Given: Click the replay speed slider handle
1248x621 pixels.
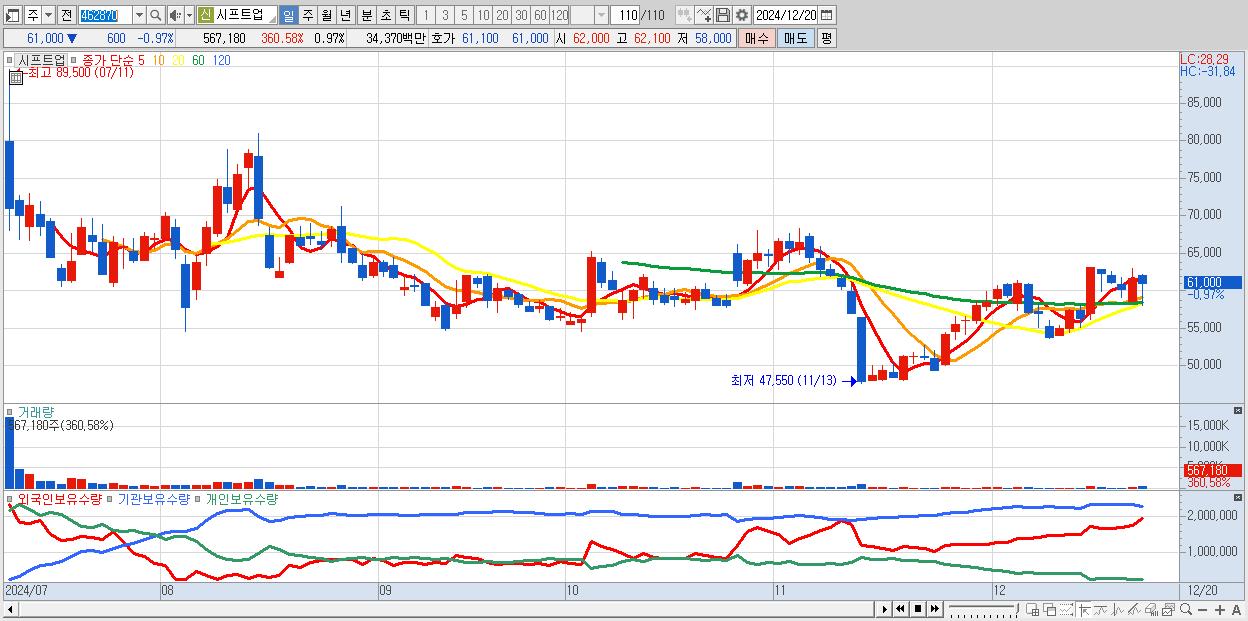Looking at the screenshot, I should point(1016,608).
